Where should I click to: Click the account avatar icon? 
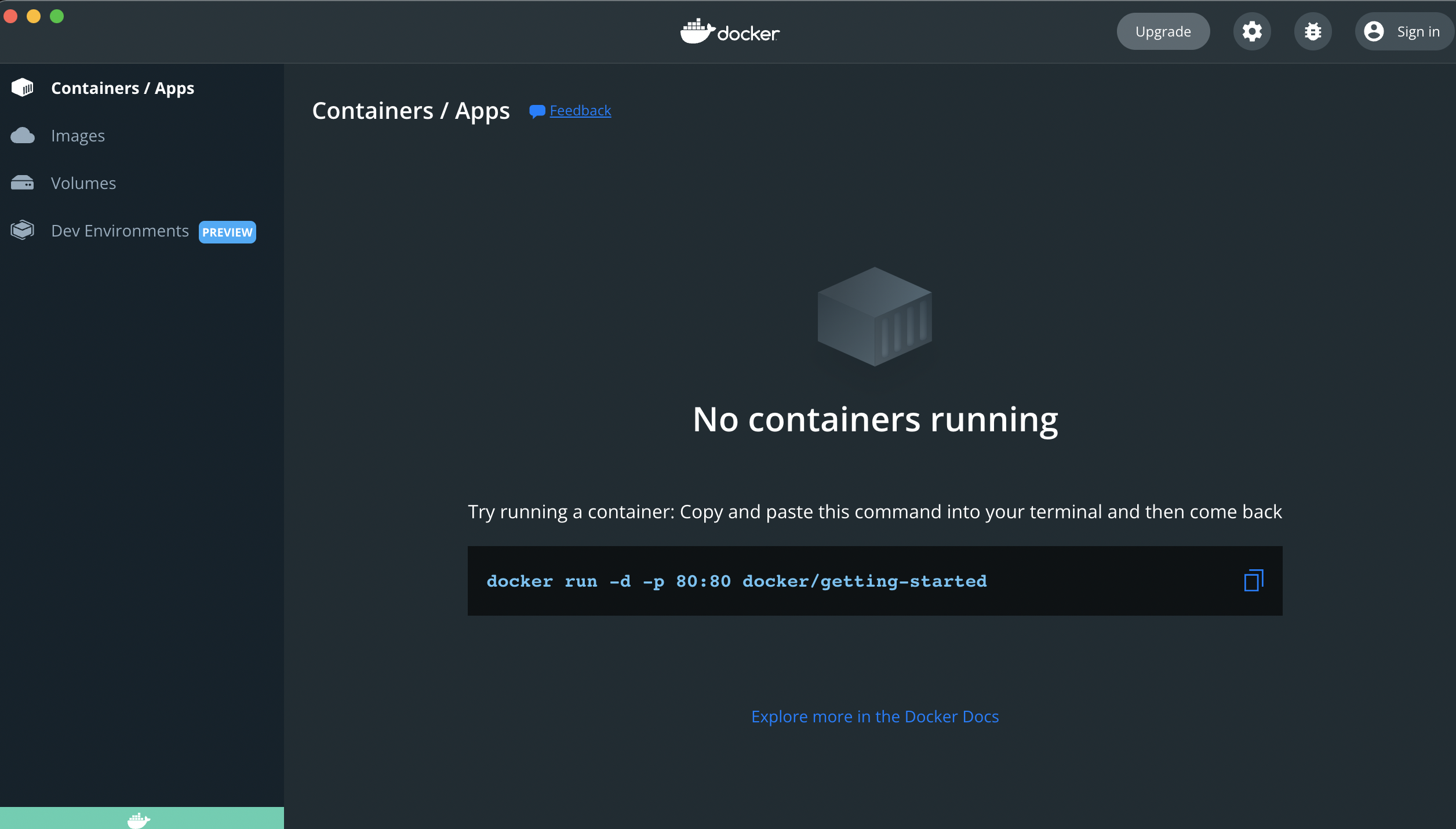point(1374,31)
